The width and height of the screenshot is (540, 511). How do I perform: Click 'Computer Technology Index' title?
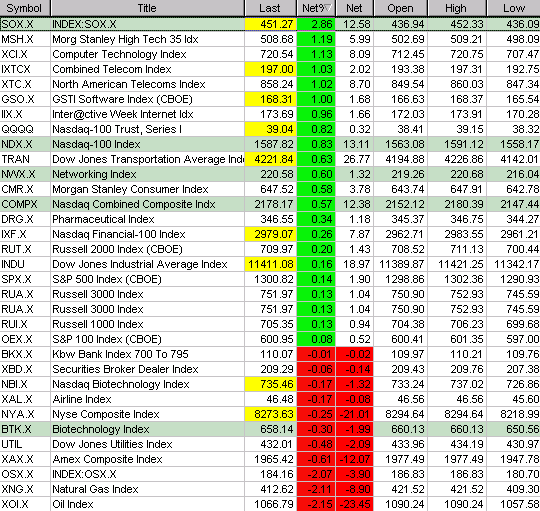pyautogui.click(x=120, y=54)
